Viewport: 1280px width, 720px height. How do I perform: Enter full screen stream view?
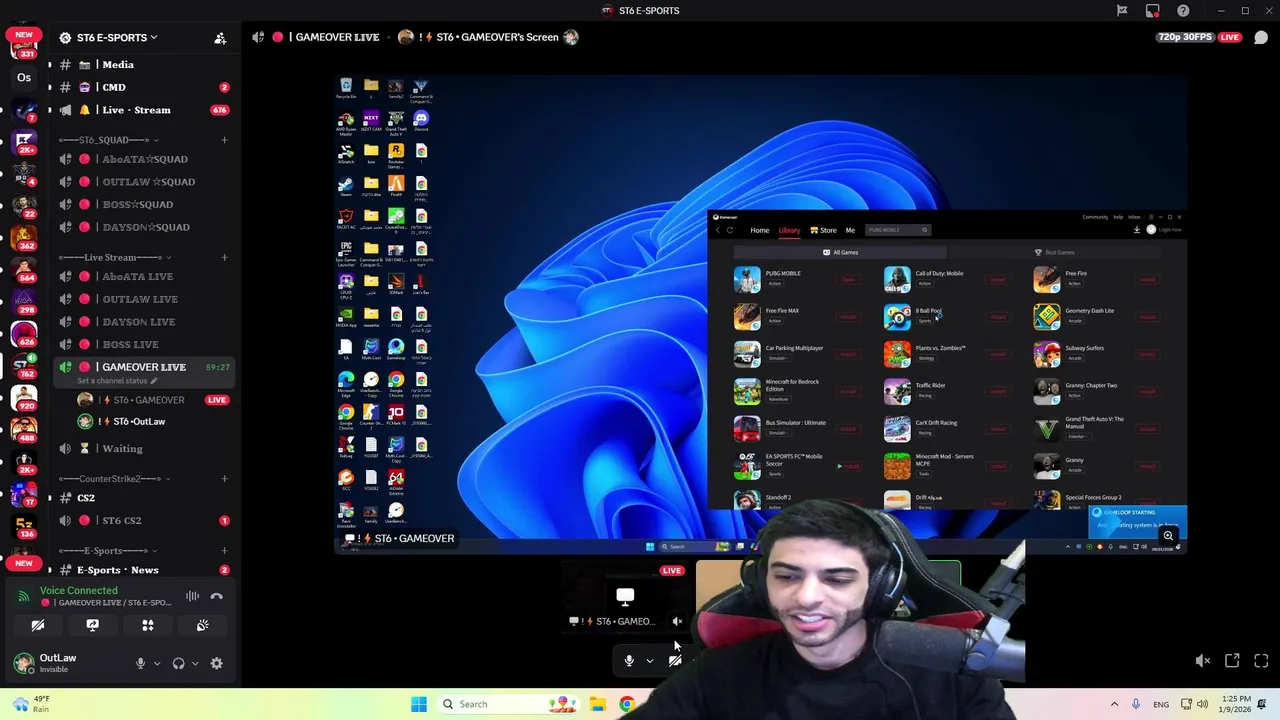click(1261, 661)
